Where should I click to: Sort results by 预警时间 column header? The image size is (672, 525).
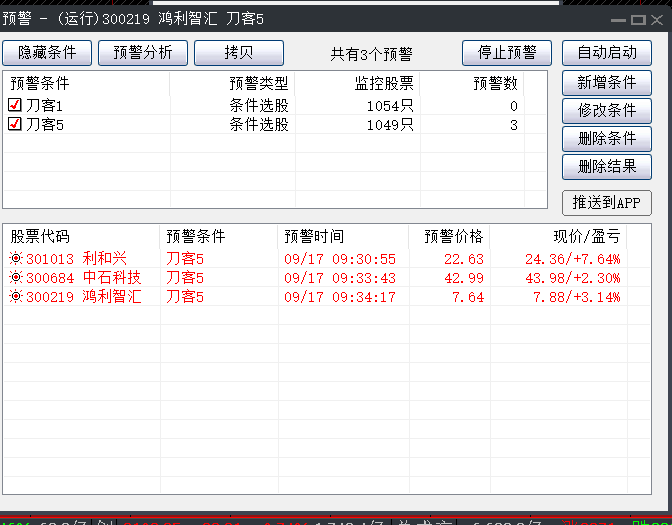point(314,237)
